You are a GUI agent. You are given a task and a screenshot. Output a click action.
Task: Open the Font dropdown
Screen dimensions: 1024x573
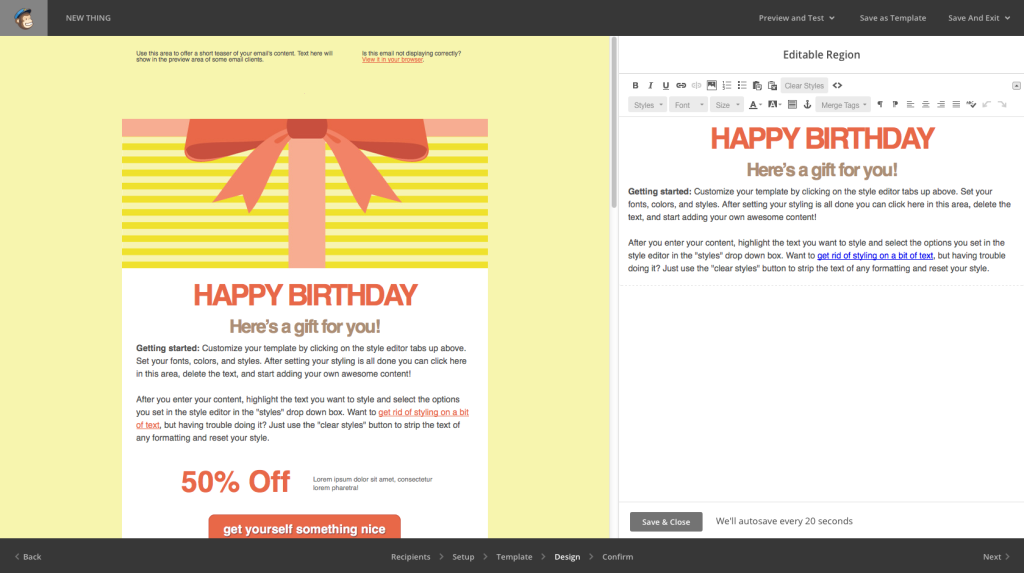tap(688, 105)
